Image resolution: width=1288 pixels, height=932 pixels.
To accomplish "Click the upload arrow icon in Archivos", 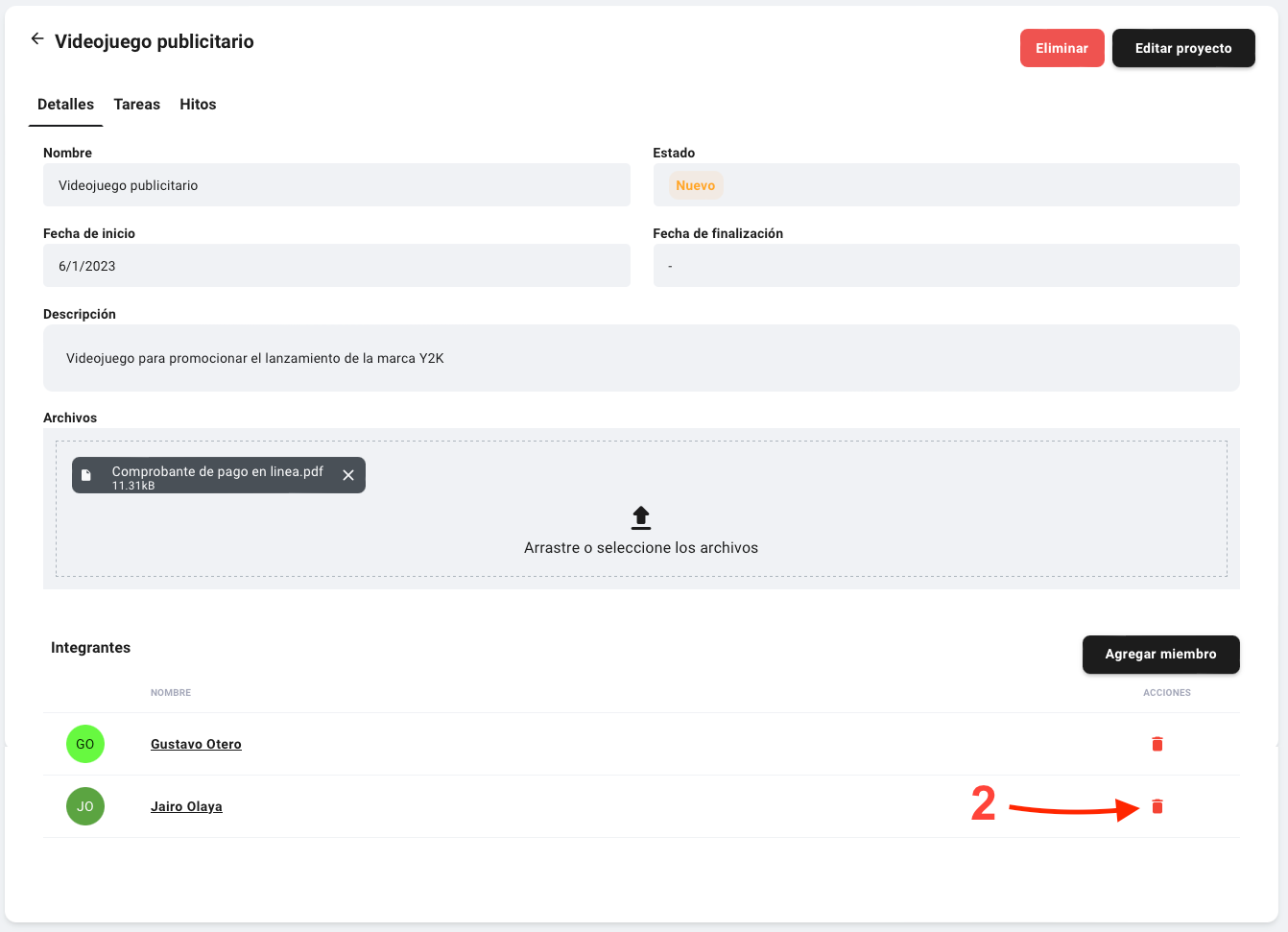I will point(641,518).
